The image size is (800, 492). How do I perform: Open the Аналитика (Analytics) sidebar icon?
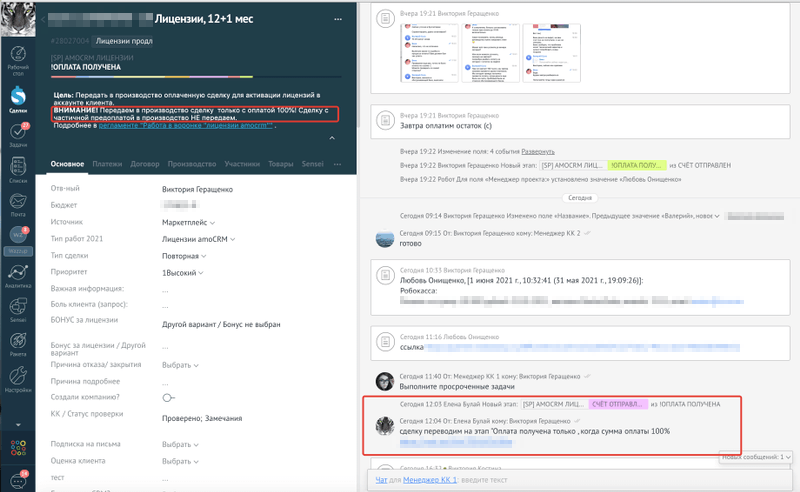pos(17,277)
